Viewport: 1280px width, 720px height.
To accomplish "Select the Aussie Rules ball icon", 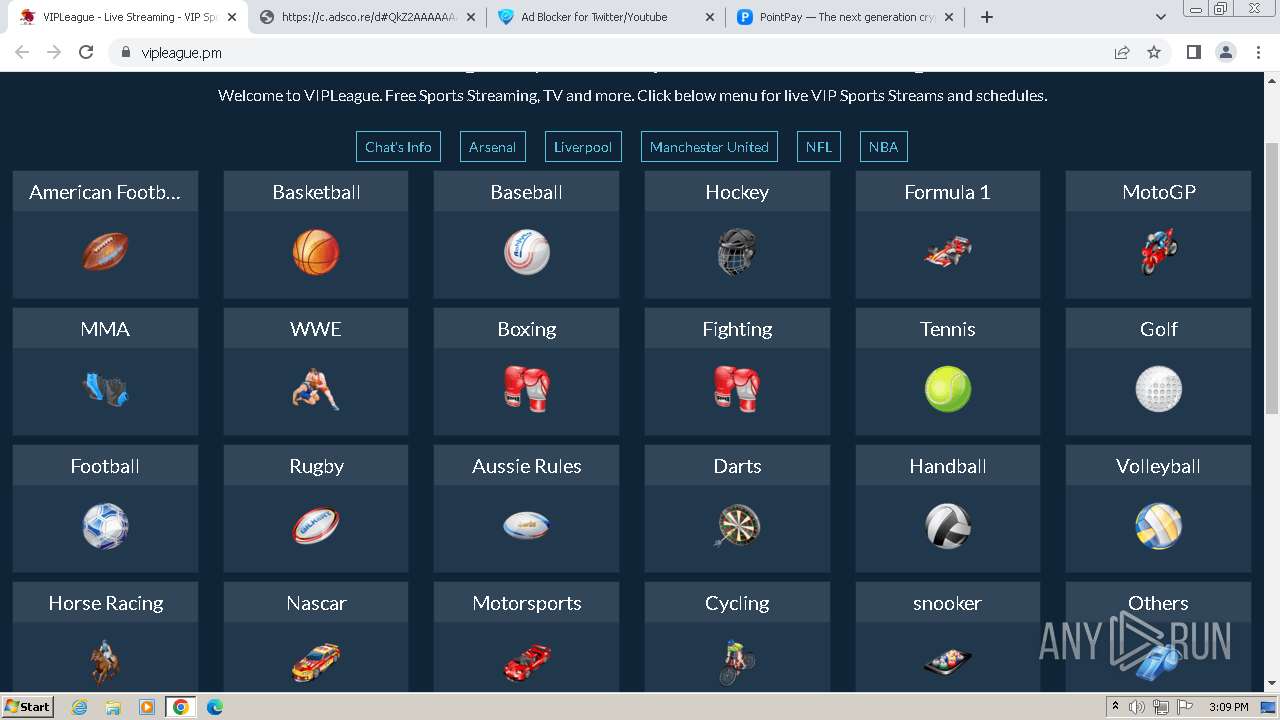I will [527, 526].
